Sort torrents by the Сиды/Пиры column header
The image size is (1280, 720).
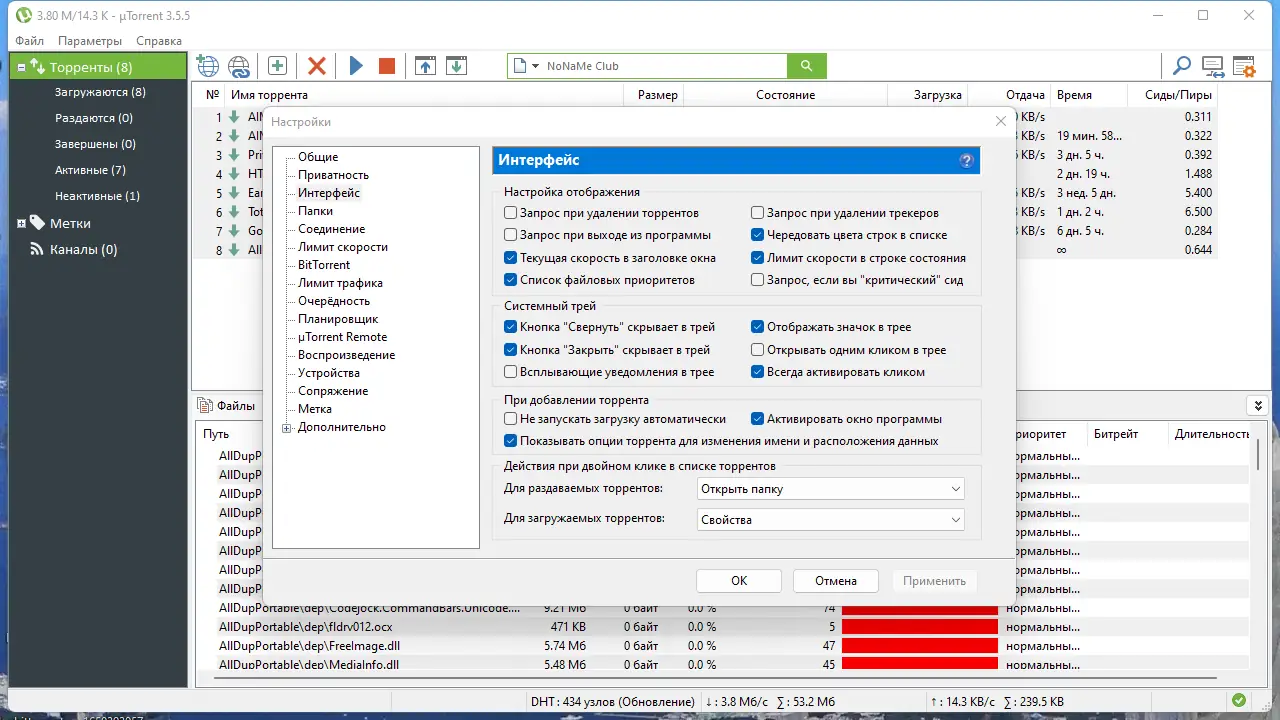pyautogui.click(x=1174, y=95)
